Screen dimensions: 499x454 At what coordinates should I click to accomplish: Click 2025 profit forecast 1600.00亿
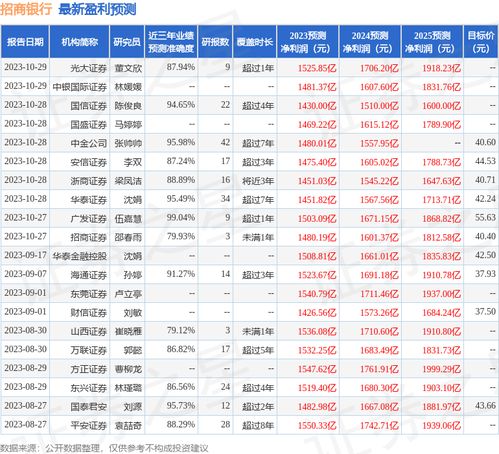point(442,106)
